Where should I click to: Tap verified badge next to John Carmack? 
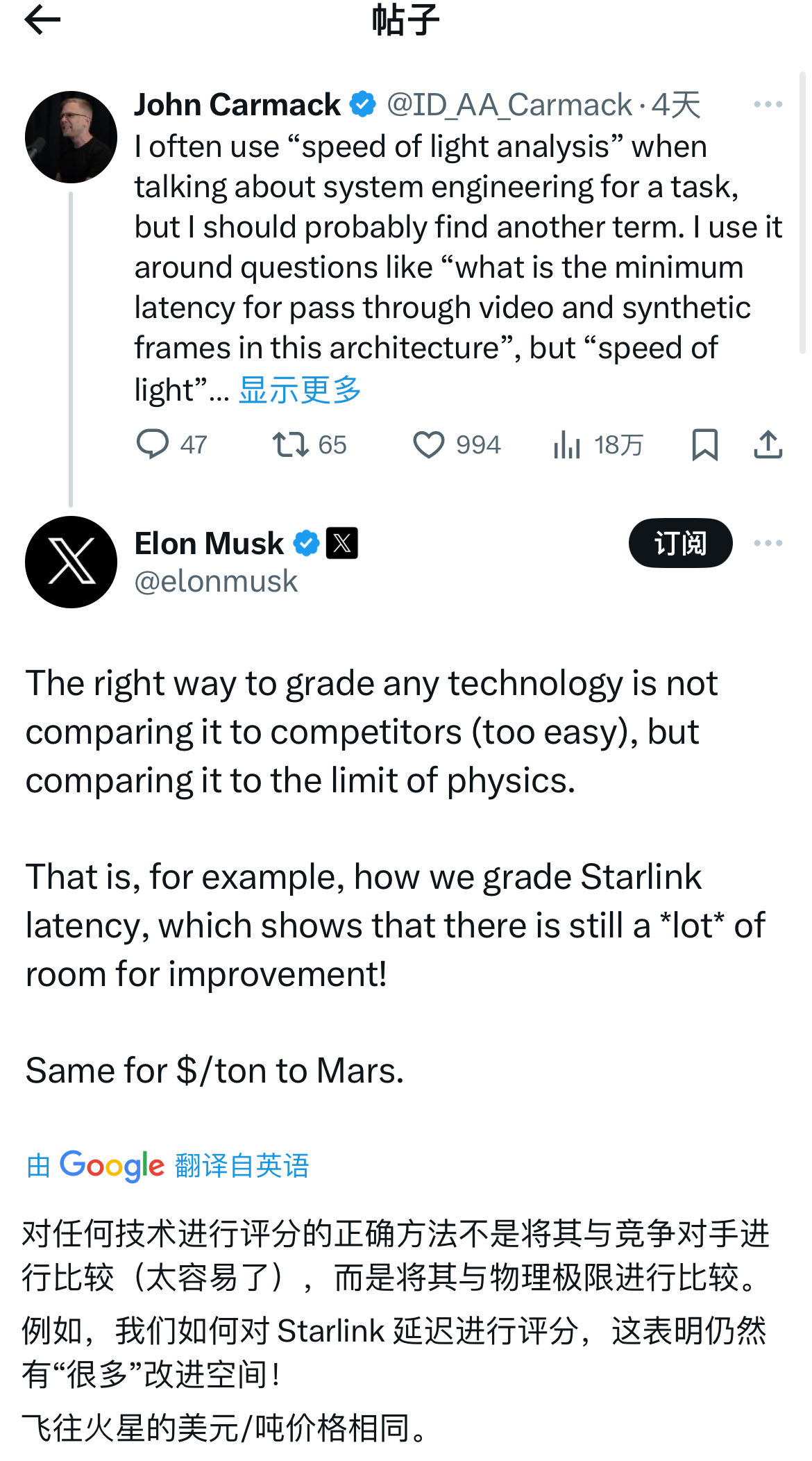coord(362,105)
